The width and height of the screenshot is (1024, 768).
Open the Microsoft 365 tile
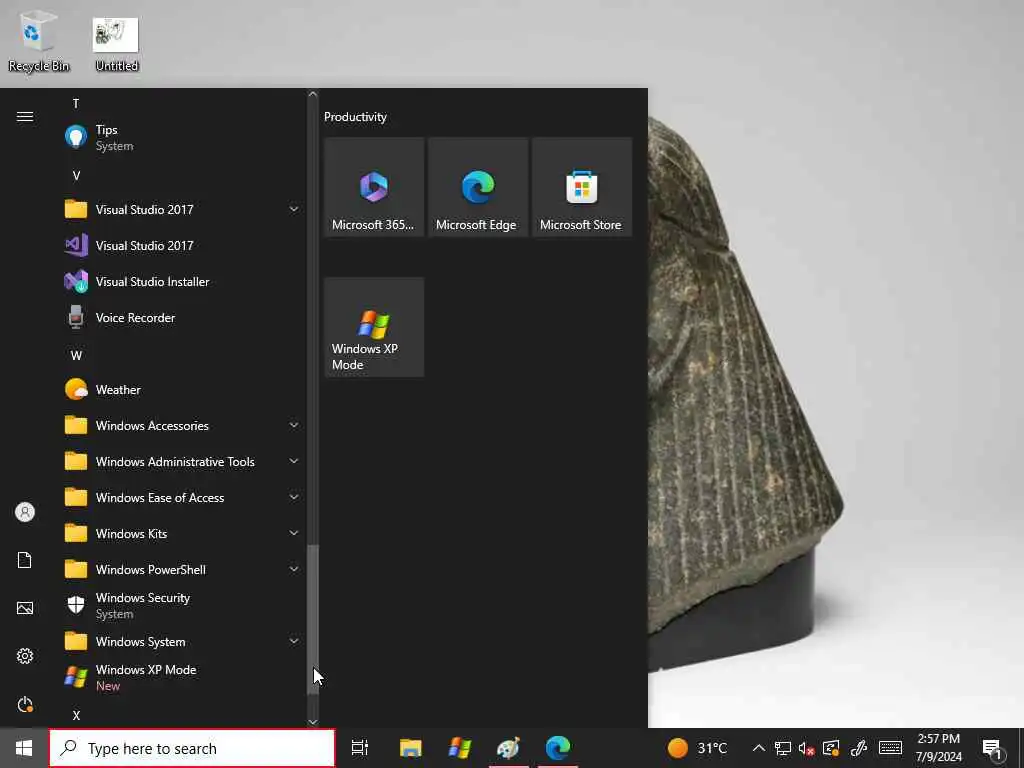click(x=374, y=187)
